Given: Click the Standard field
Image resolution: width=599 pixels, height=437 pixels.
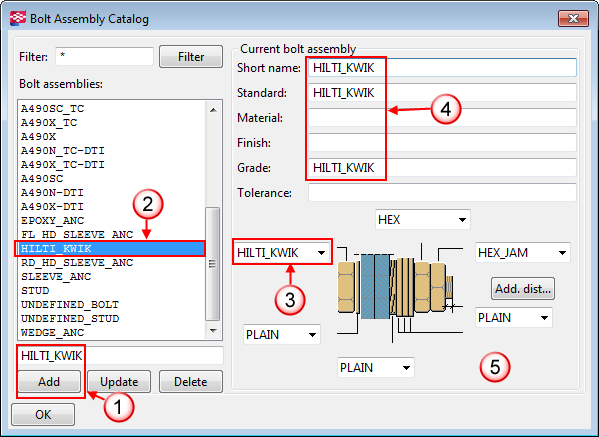Looking at the screenshot, I should 442,93.
